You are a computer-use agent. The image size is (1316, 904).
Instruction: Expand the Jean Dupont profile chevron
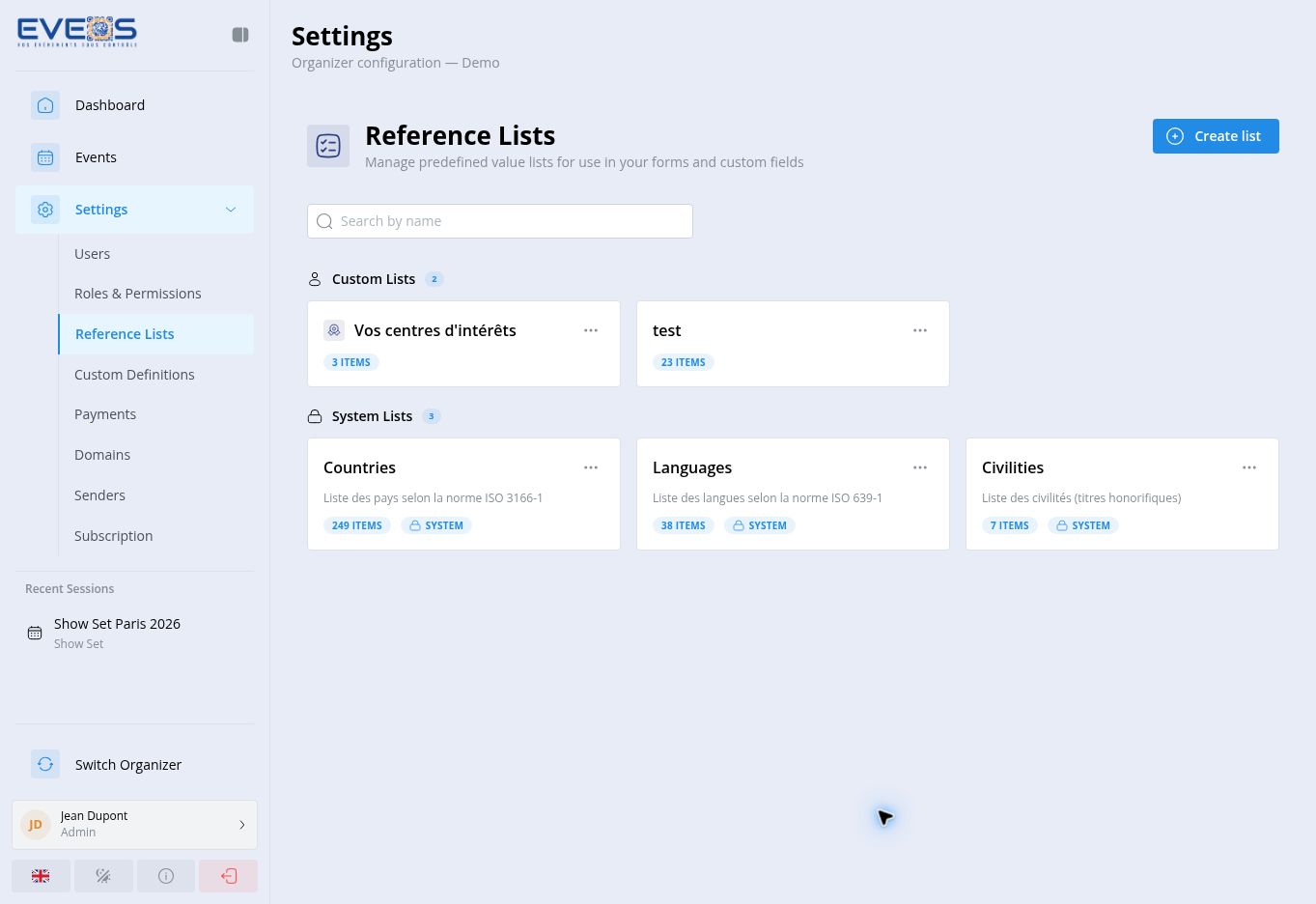click(x=241, y=825)
